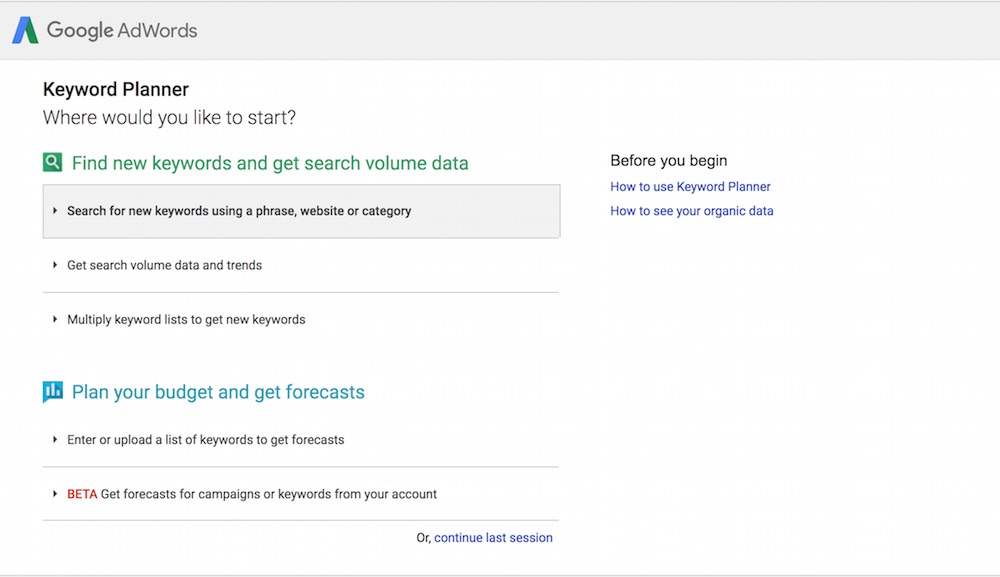The image size is (1000, 577).
Task: Open 'Get forecasts for campaigns or keywords' option
Action: [x=301, y=494]
